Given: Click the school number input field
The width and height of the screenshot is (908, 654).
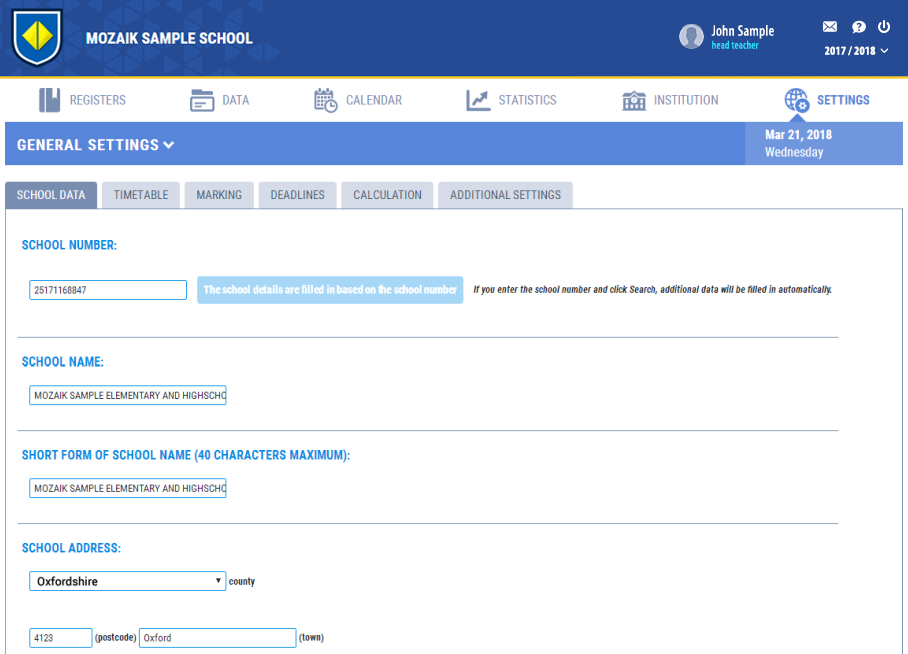Looking at the screenshot, I should [108, 290].
